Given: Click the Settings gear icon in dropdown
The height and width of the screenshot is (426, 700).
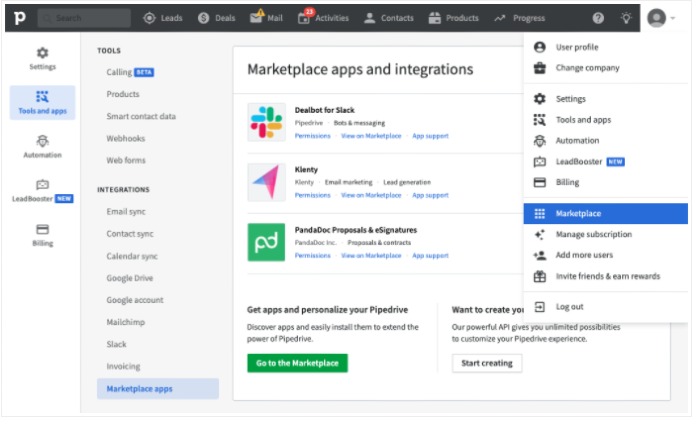Looking at the screenshot, I should pyautogui.click(x=539, y=99).
